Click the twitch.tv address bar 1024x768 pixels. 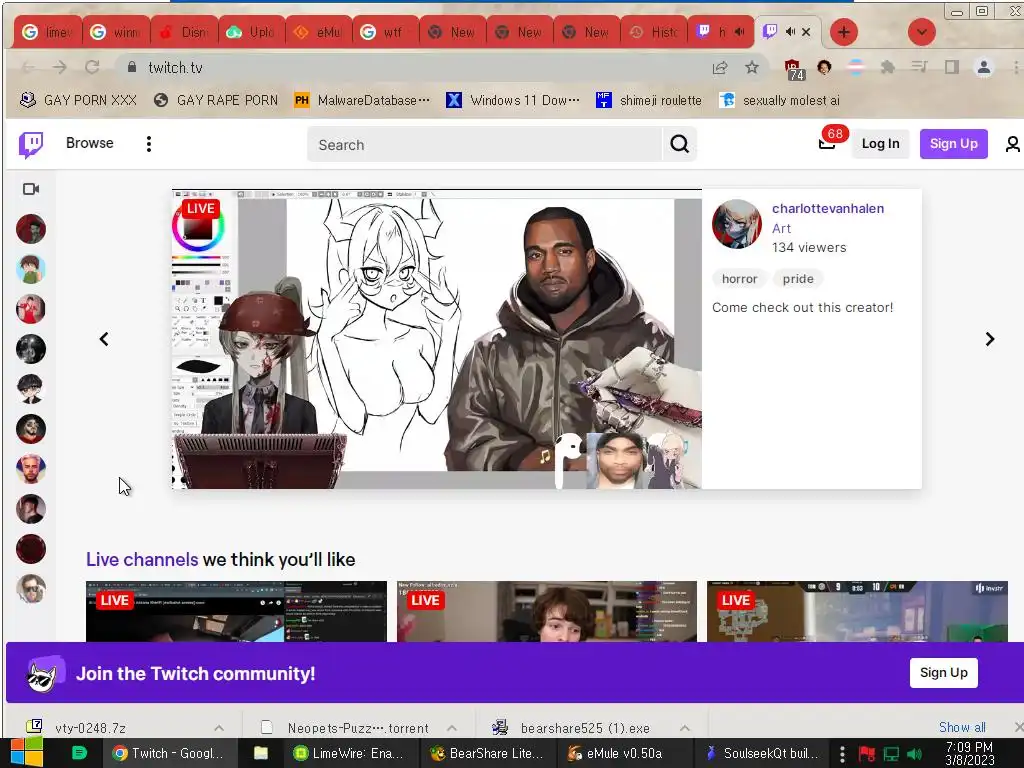click(418, 67)
